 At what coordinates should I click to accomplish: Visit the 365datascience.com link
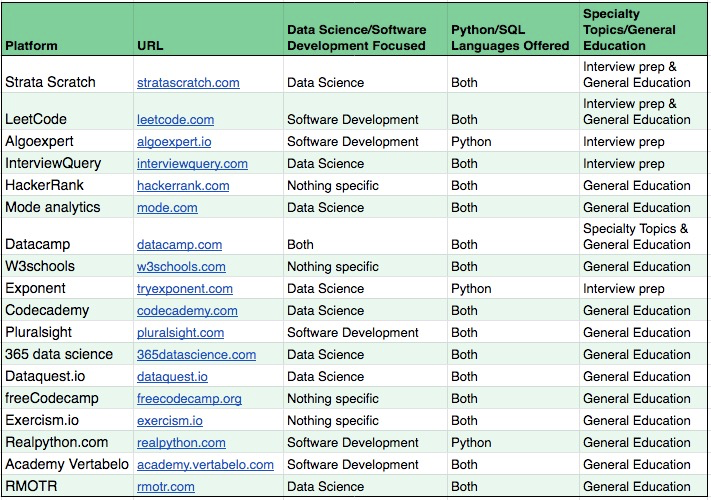pos(196,355)
